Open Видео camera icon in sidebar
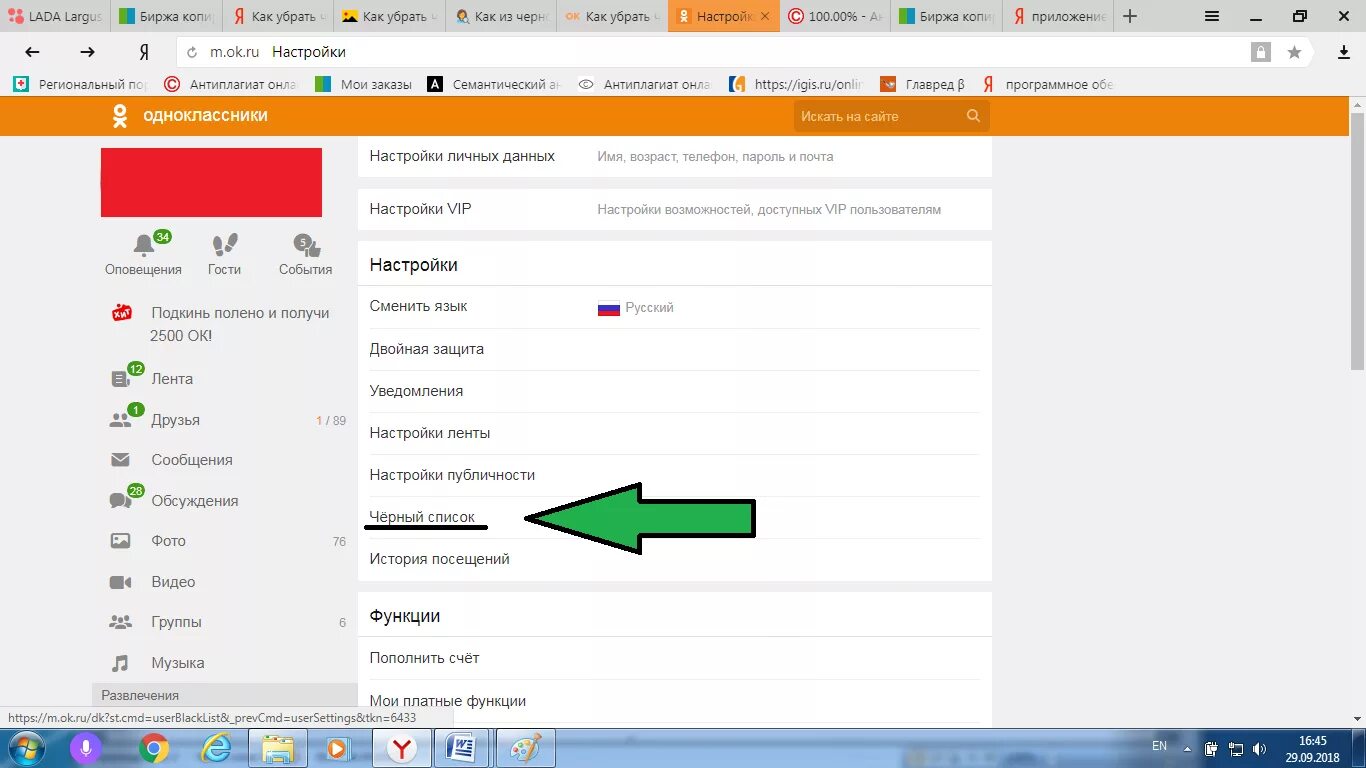Screen dimensions: 1366x768 121,582
